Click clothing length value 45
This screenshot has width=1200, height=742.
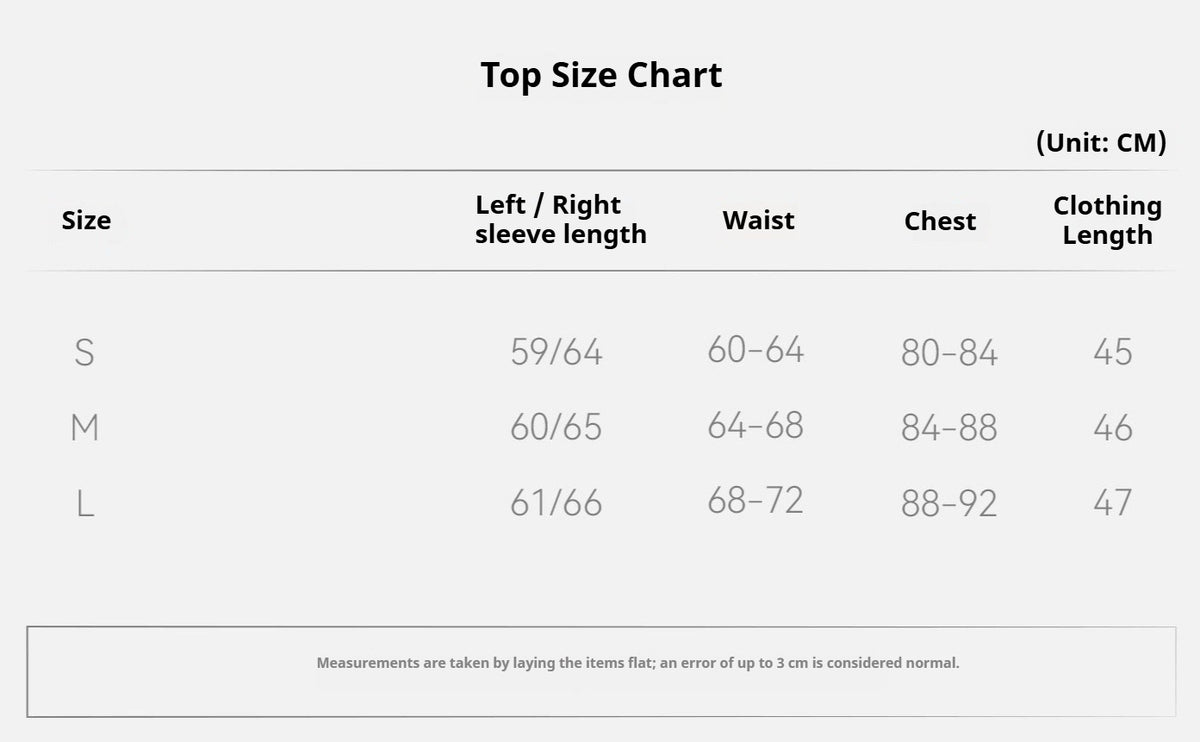1112,352
